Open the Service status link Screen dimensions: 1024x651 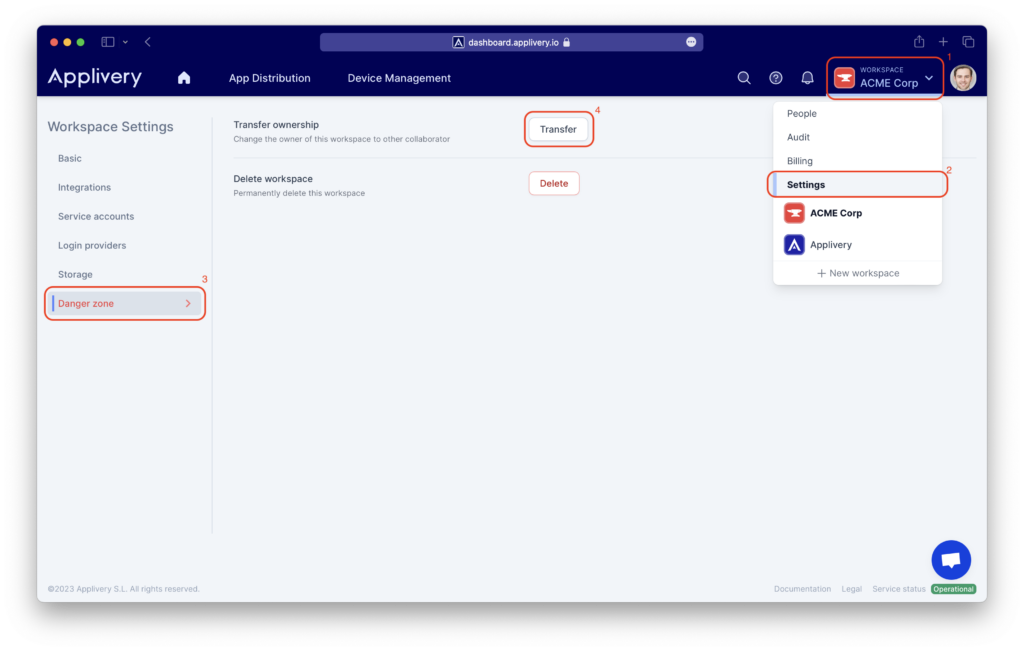899,589
